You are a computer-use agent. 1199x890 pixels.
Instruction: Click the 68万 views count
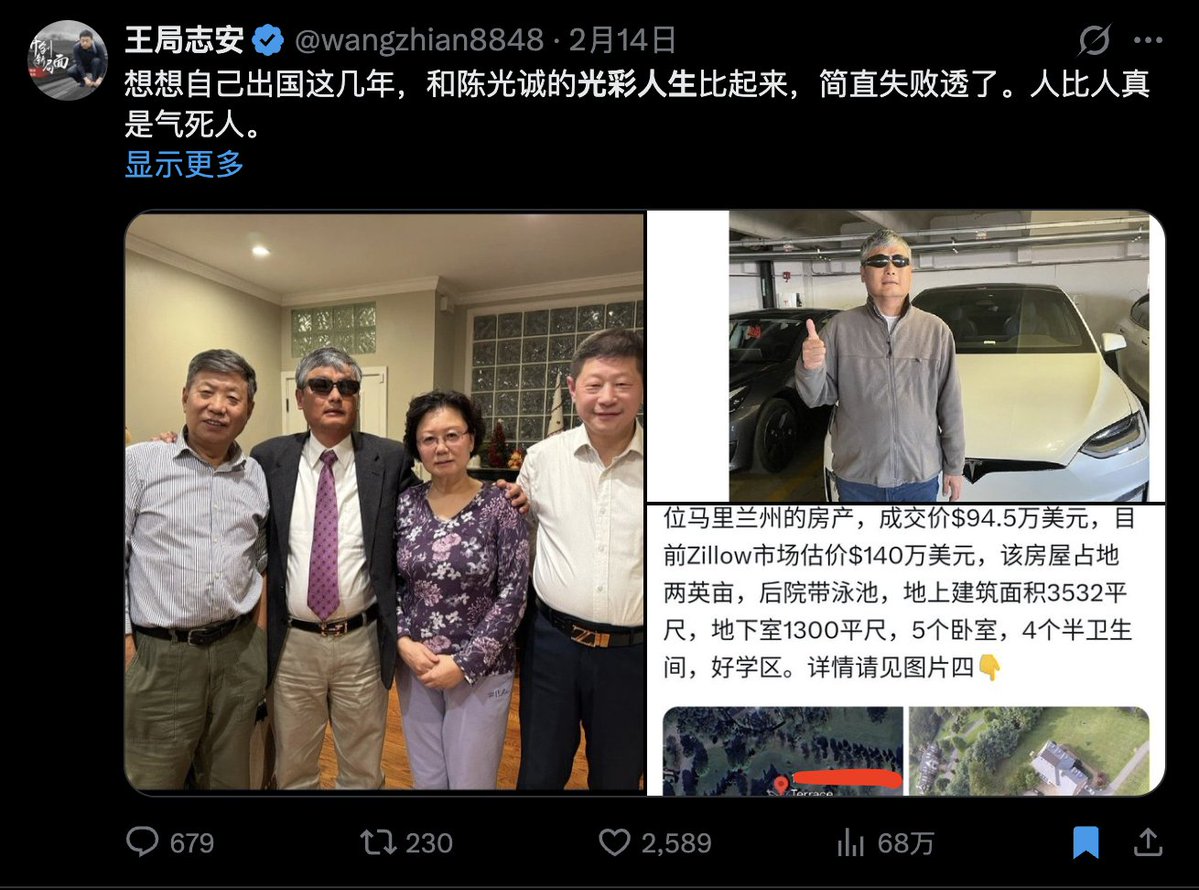(x=905, y=843)
